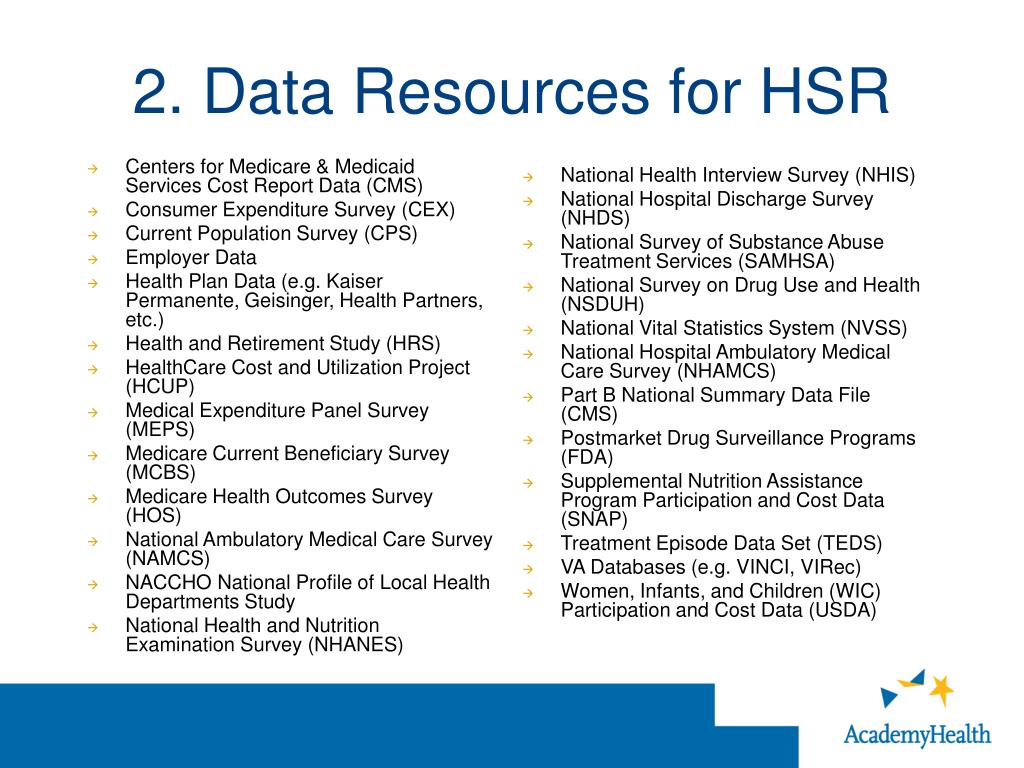Click 'Treatment Episode Data Set (TEDS)'
1024x768 pixels.
click(722, 543)
